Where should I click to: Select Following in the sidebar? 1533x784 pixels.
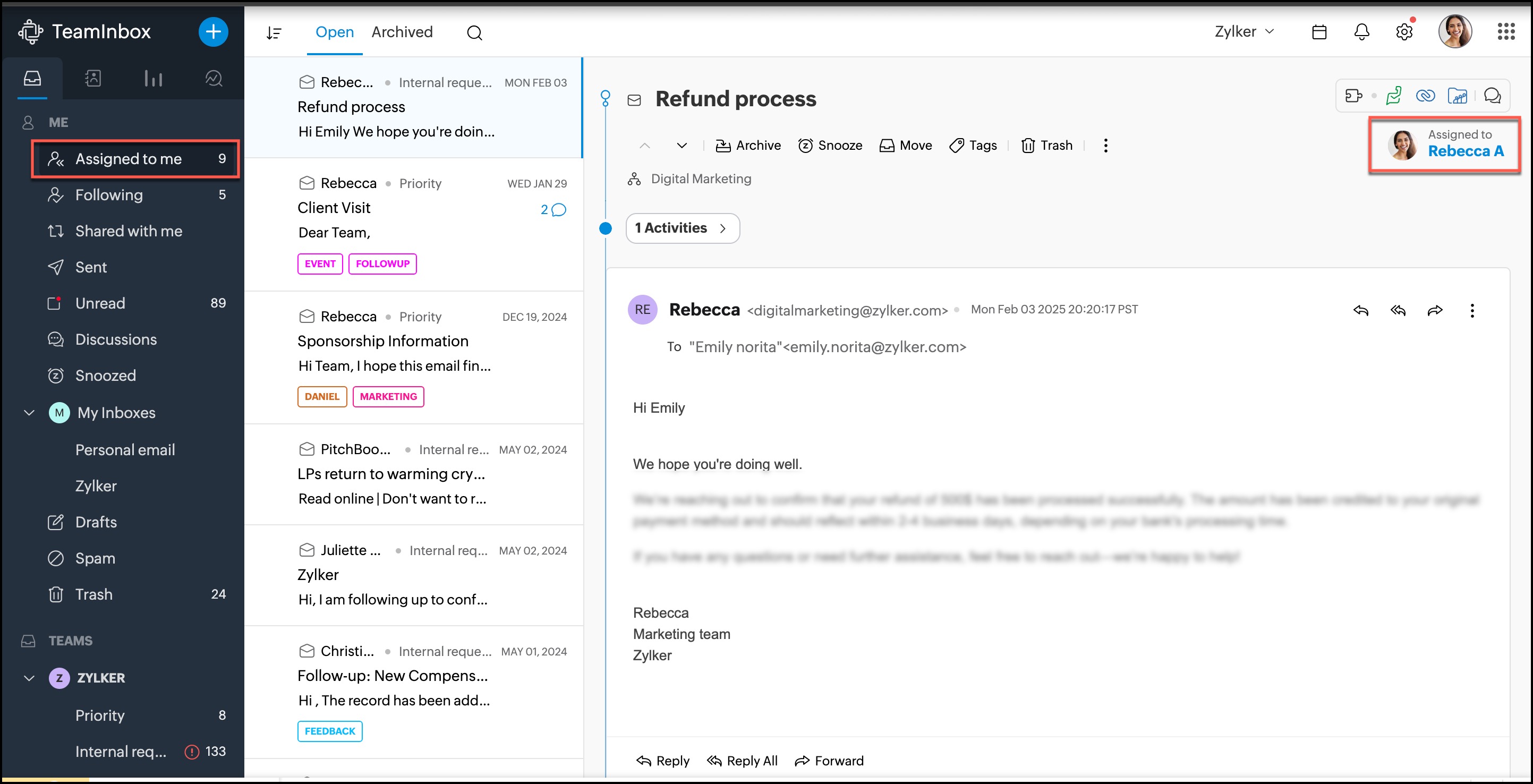[109, 194]
